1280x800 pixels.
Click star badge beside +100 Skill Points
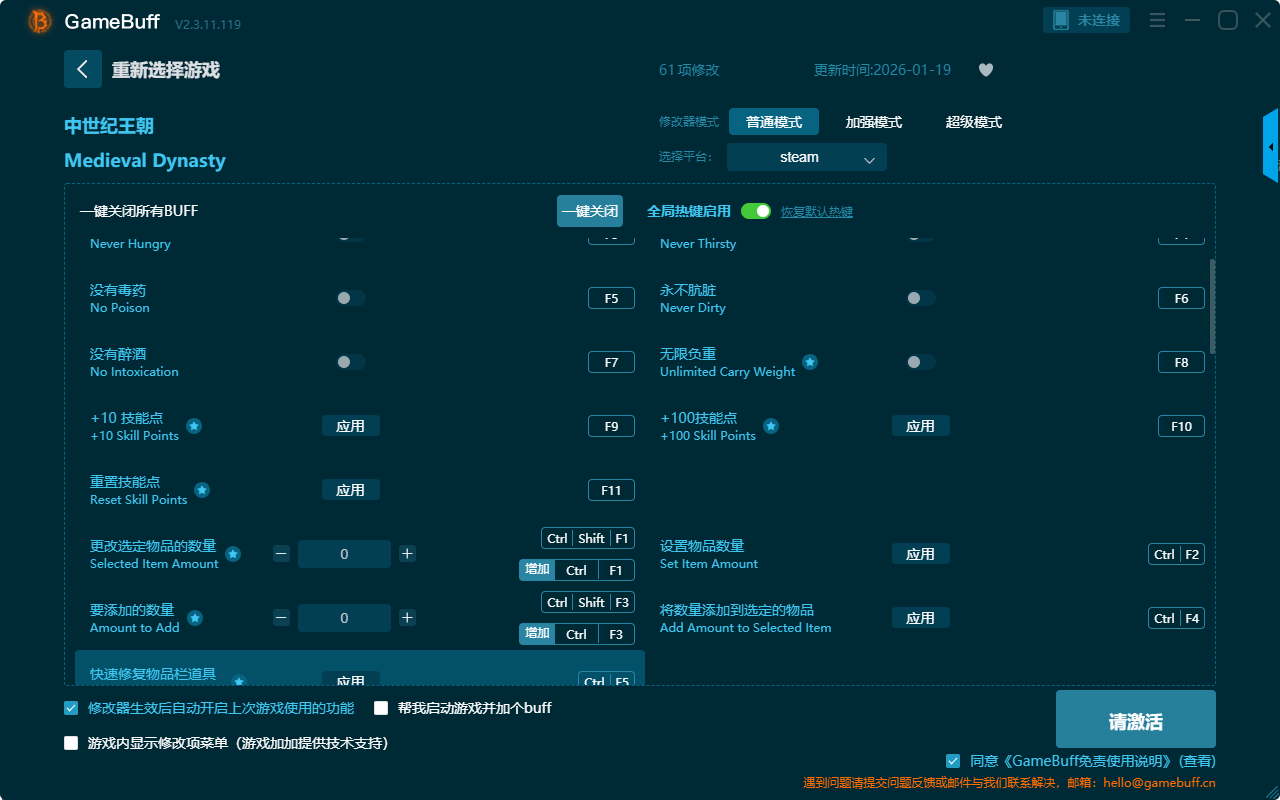pos(771,426)
